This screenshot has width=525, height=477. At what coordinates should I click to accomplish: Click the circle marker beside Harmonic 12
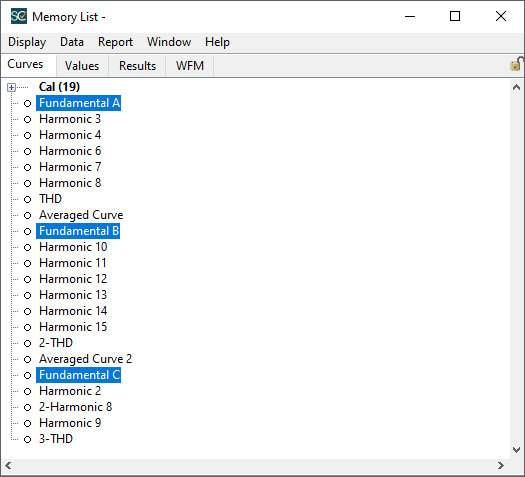[x=27, y=280]
